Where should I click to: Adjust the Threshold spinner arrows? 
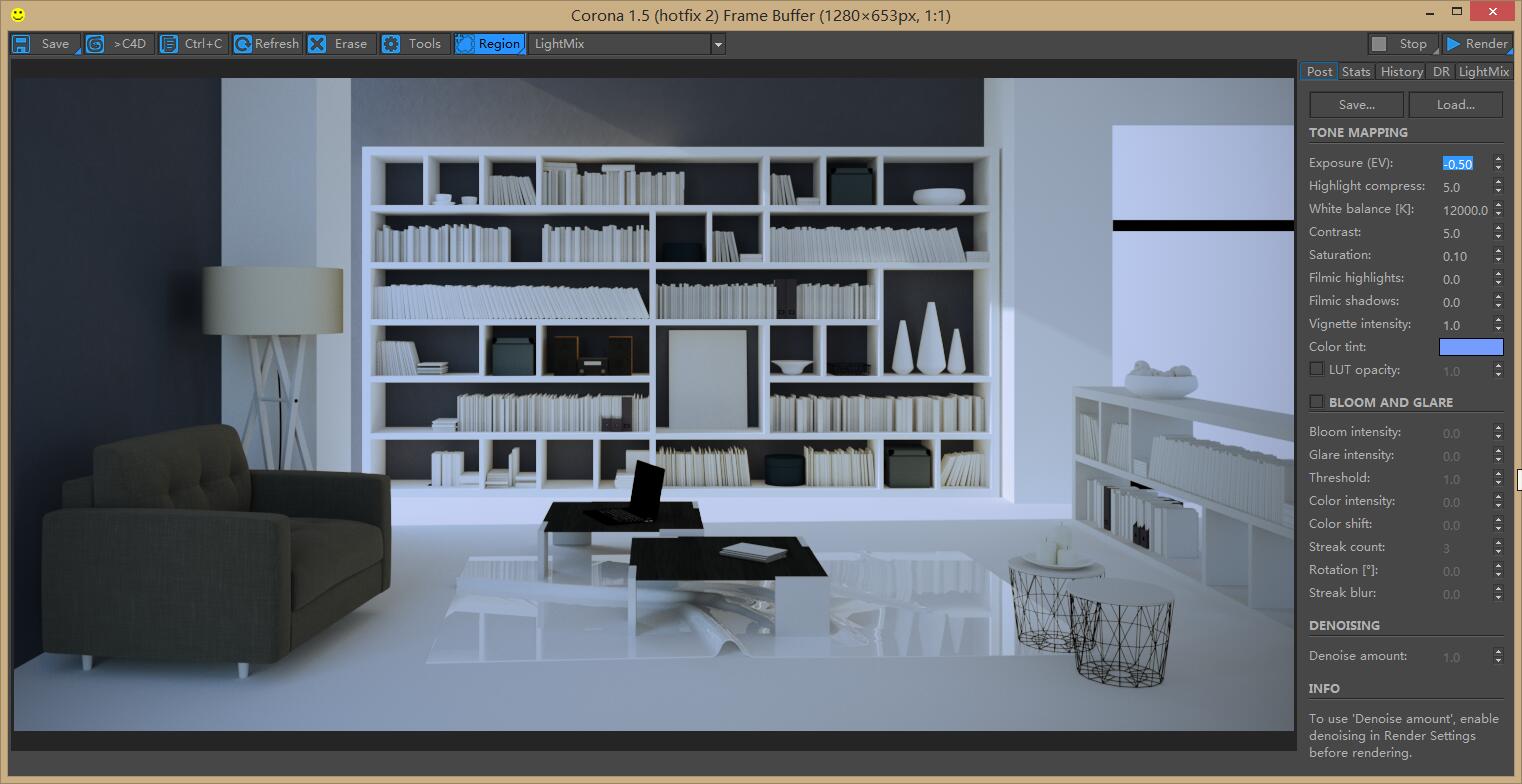tap(1498, 478)
